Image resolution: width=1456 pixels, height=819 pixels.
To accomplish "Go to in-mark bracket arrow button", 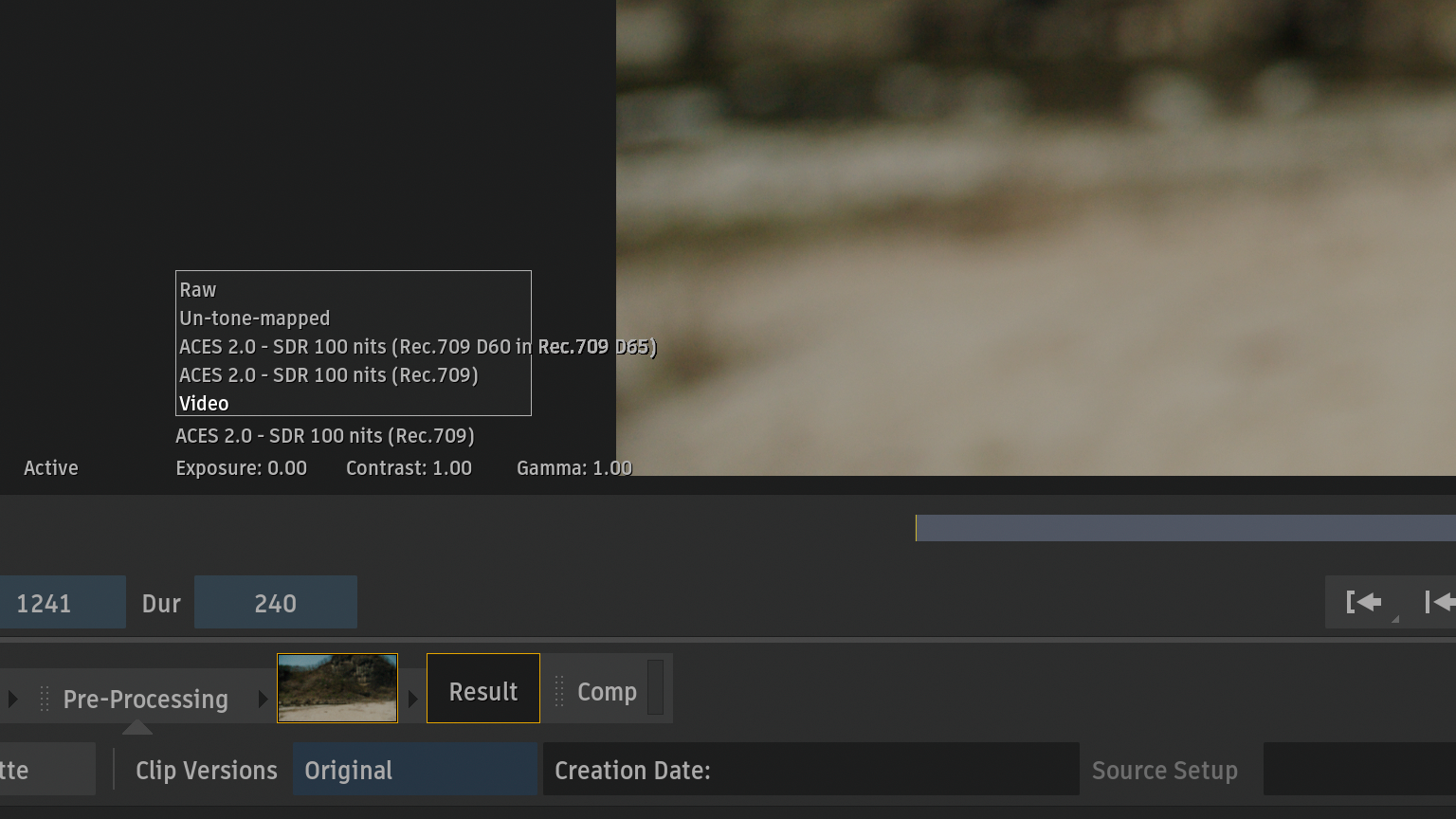I will 1364,602.
